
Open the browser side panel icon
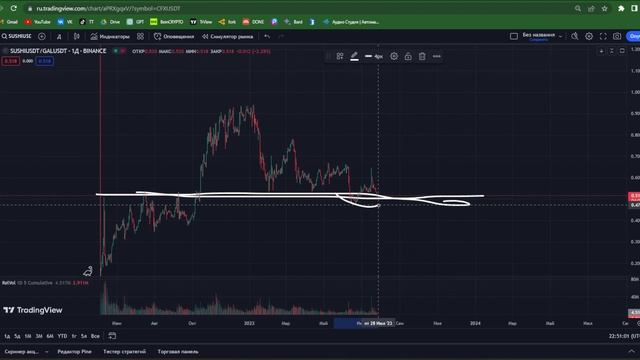pos(635,8)
